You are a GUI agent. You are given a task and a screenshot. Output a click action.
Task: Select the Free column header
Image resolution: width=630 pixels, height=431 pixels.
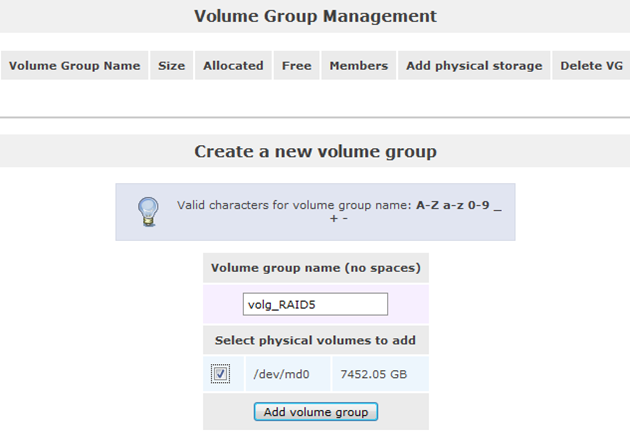pos(296,66)
